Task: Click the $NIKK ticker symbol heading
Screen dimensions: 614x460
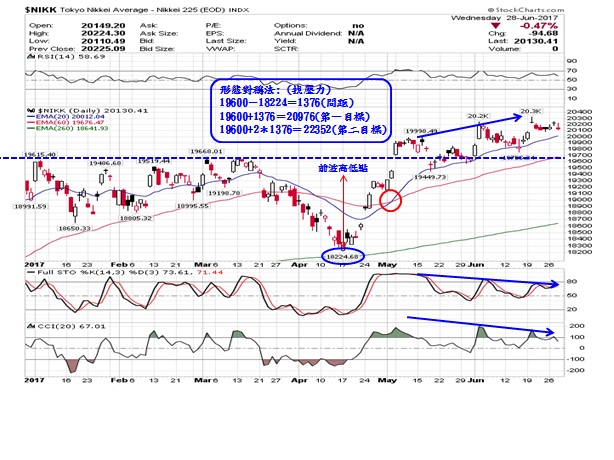Action: click(x=41, y=9)
